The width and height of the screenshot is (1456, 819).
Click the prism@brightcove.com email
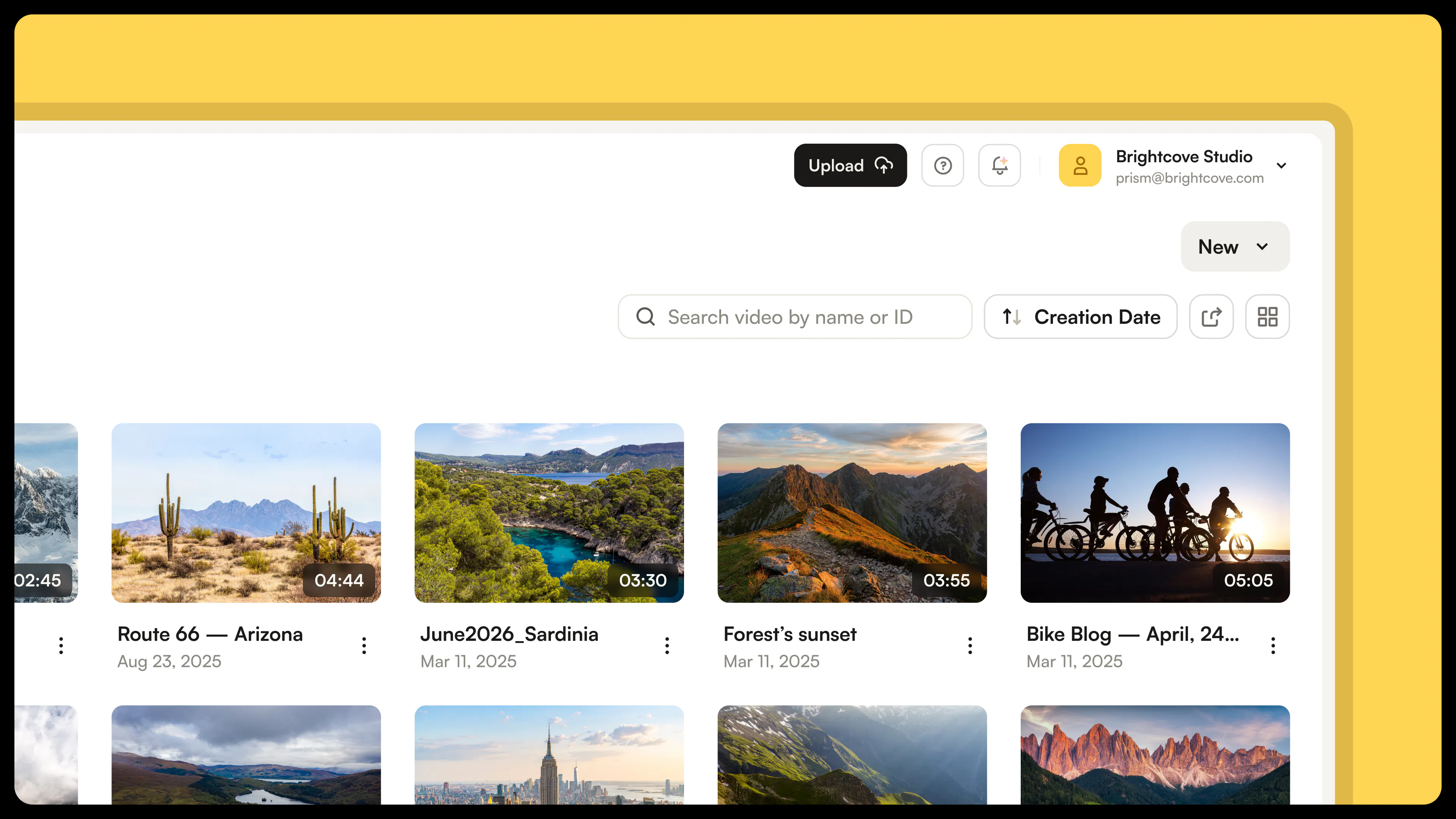(x=1189, y=178)
